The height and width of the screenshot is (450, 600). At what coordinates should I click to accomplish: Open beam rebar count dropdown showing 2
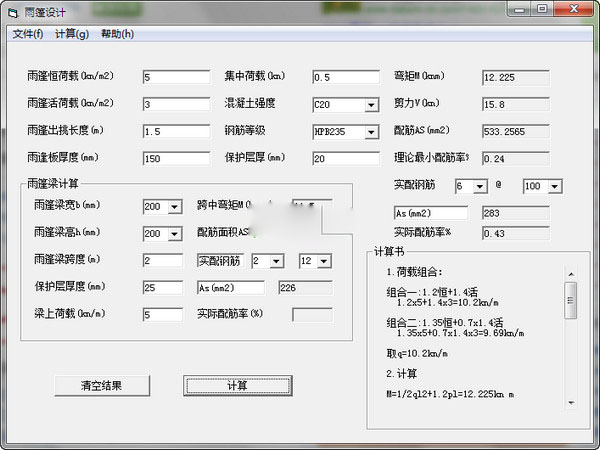(x=275, y=261)
